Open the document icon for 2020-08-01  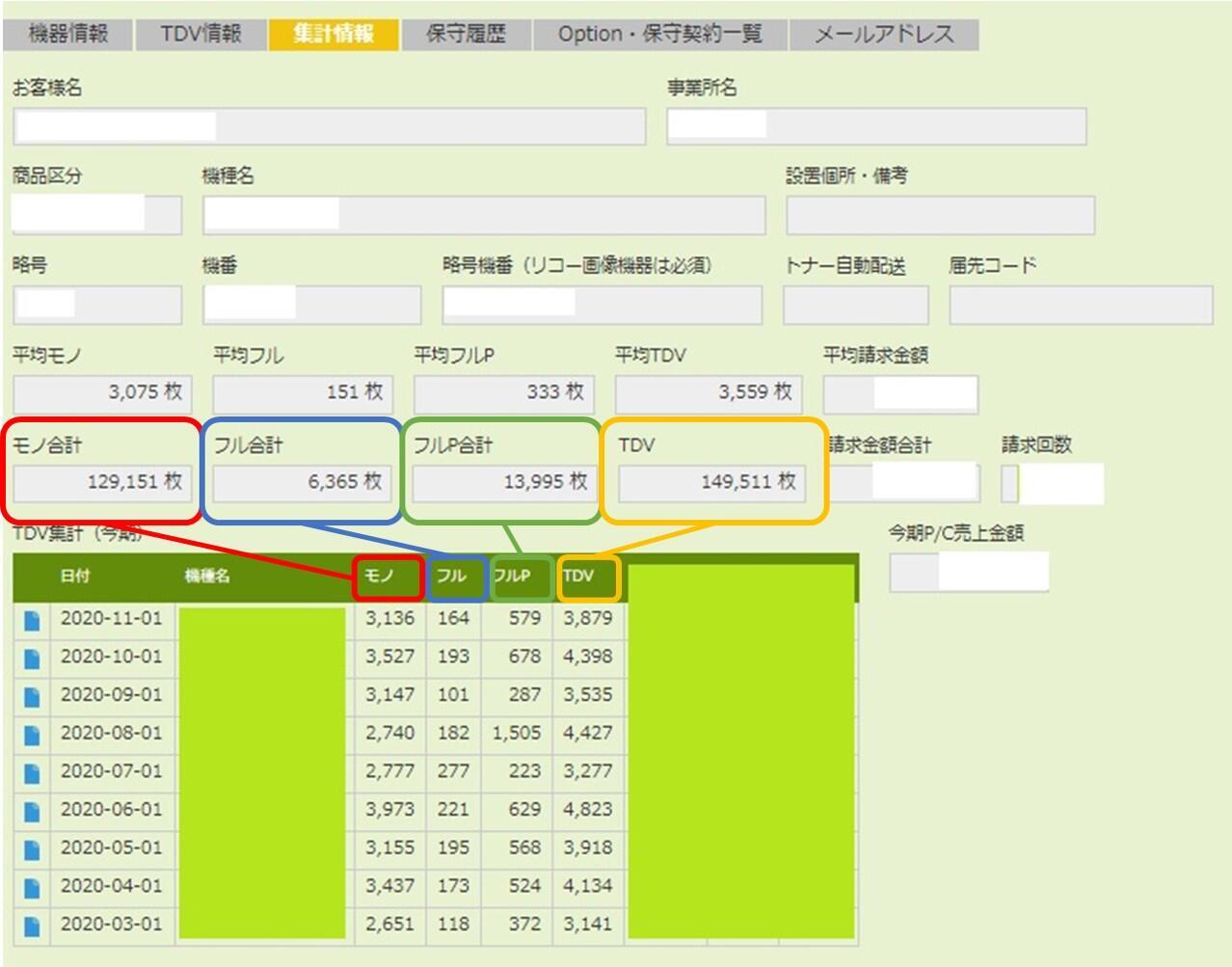[29, 733]
